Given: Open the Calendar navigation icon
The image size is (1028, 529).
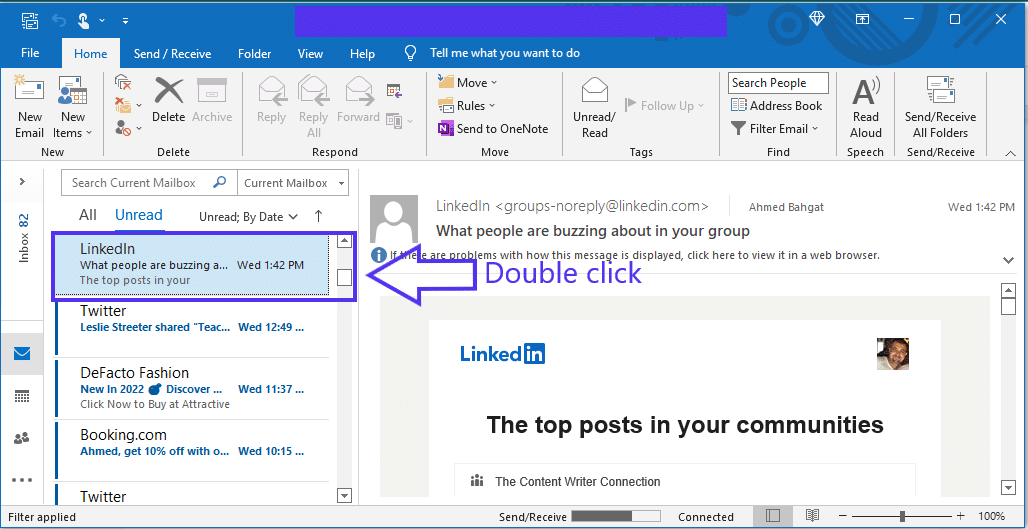Looking at the screenshot, I should 22,396.
